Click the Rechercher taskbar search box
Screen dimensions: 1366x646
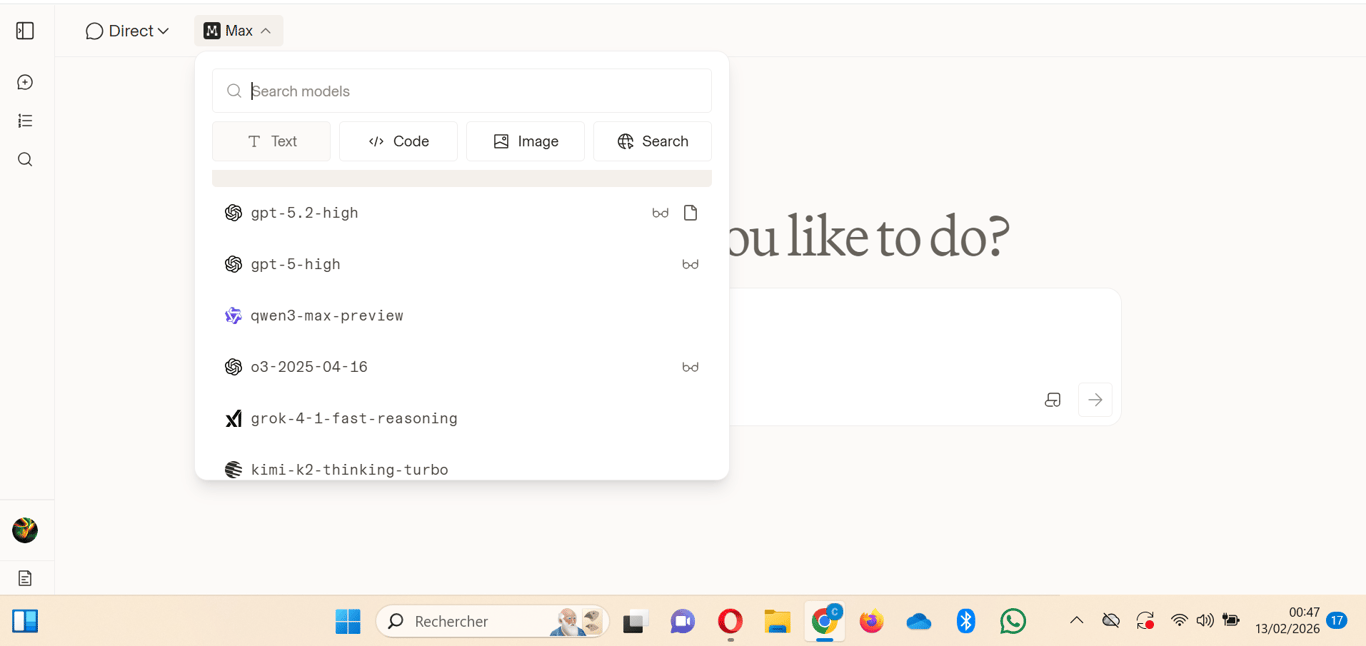coord(492,621)
